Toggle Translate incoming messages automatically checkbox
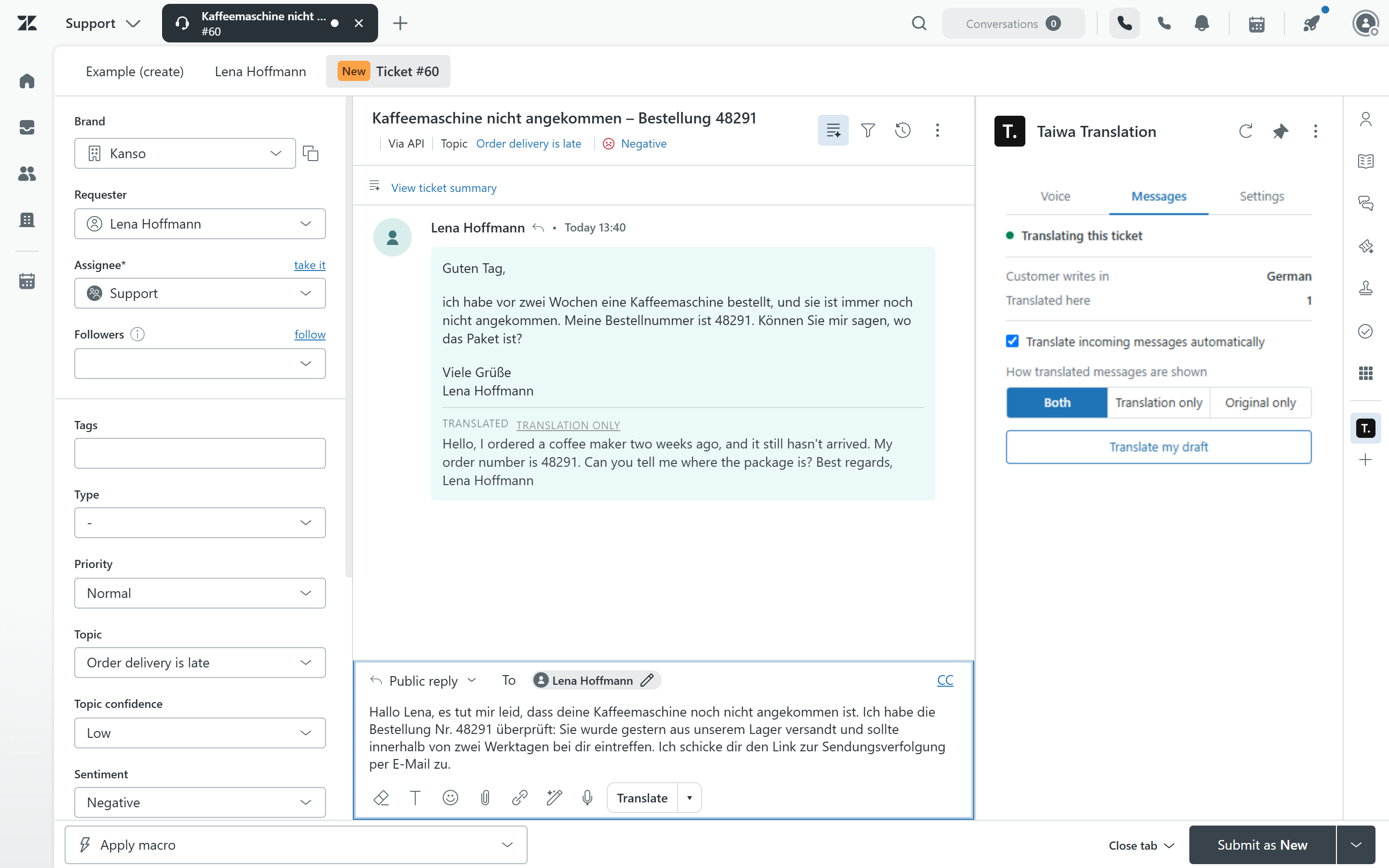The height and width of the screenshot is (868, 1389). tap(1012, 341)
